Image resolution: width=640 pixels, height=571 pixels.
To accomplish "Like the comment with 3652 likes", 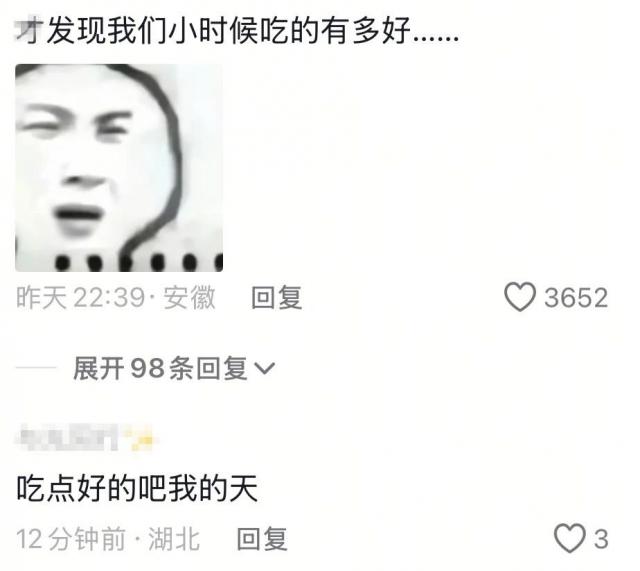I will click(520, 297).
